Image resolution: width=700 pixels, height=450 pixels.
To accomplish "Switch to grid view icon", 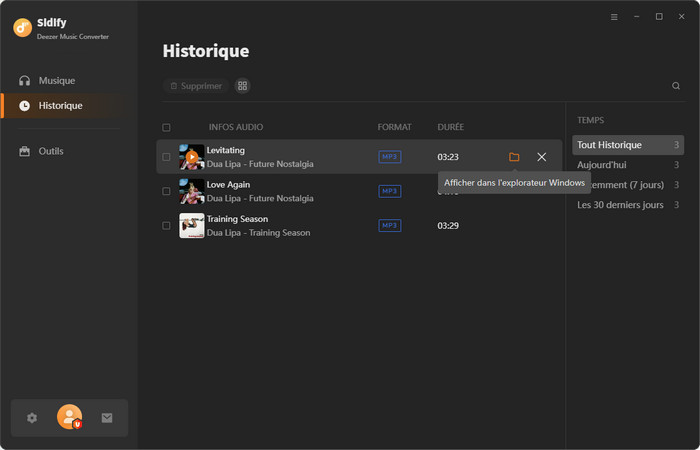I will click(243, 86).
